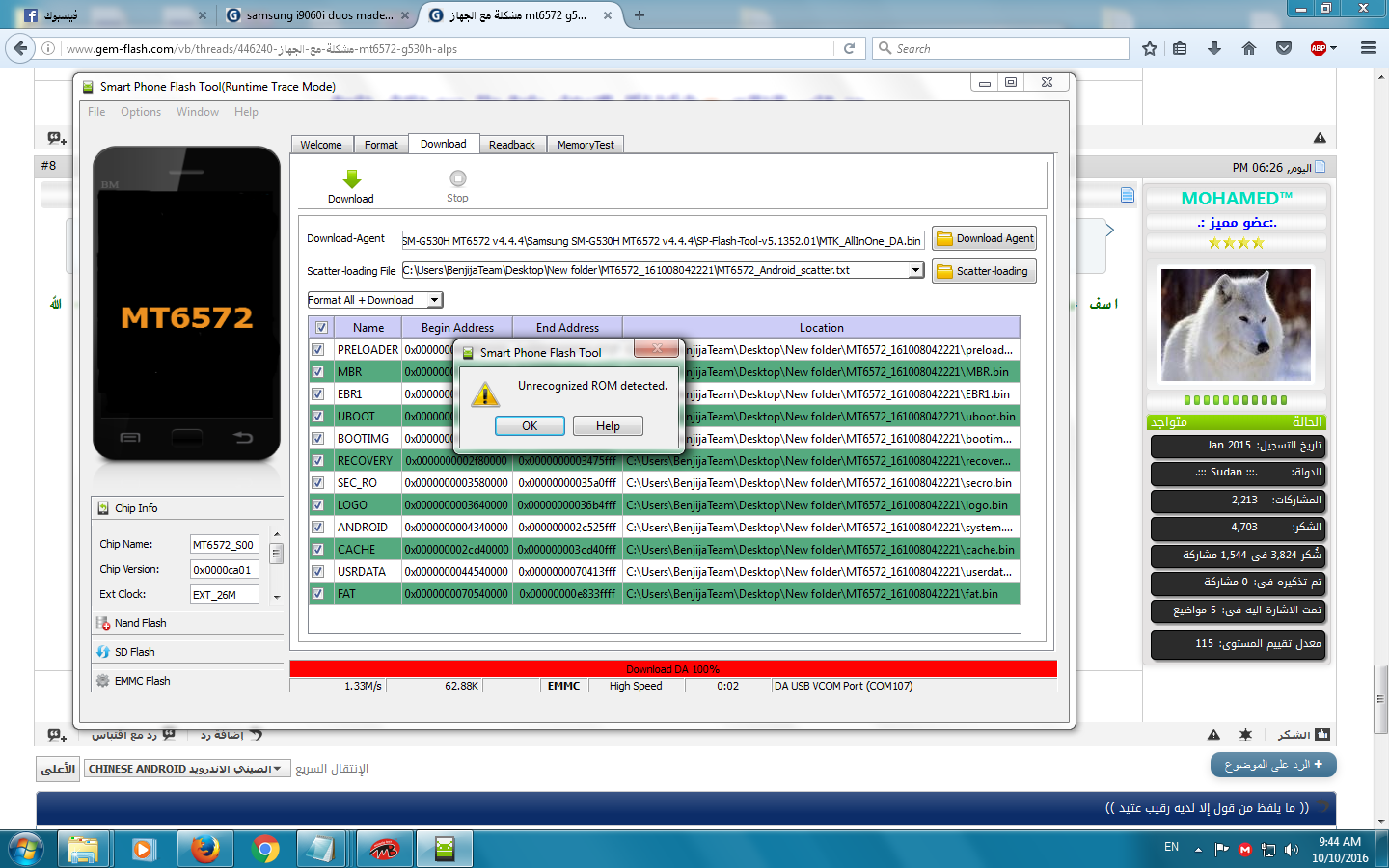Image resolution: width=1389 pixels, height=868 pixels.
Task: Open the File menu in Flash Tool
Action: (96, 112)
